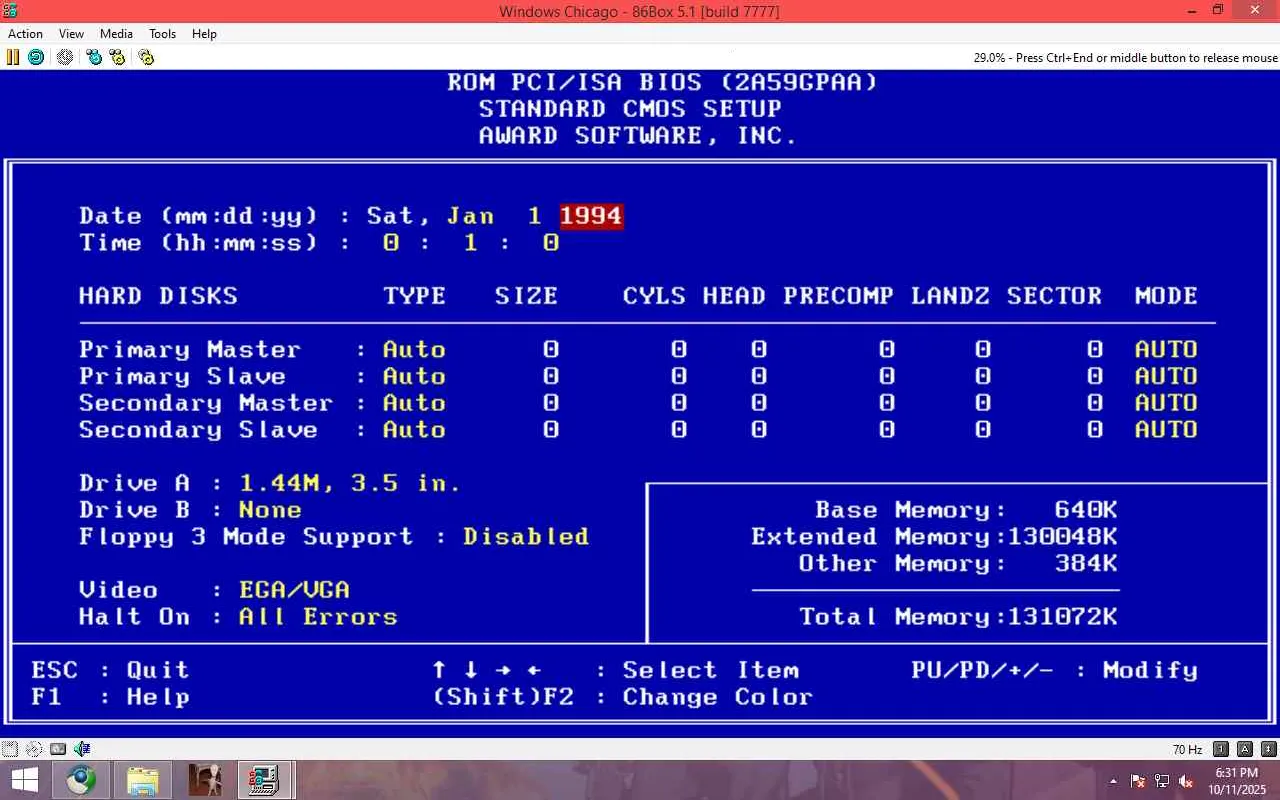Click Primary Master type 'Auto'

(414, 350)
